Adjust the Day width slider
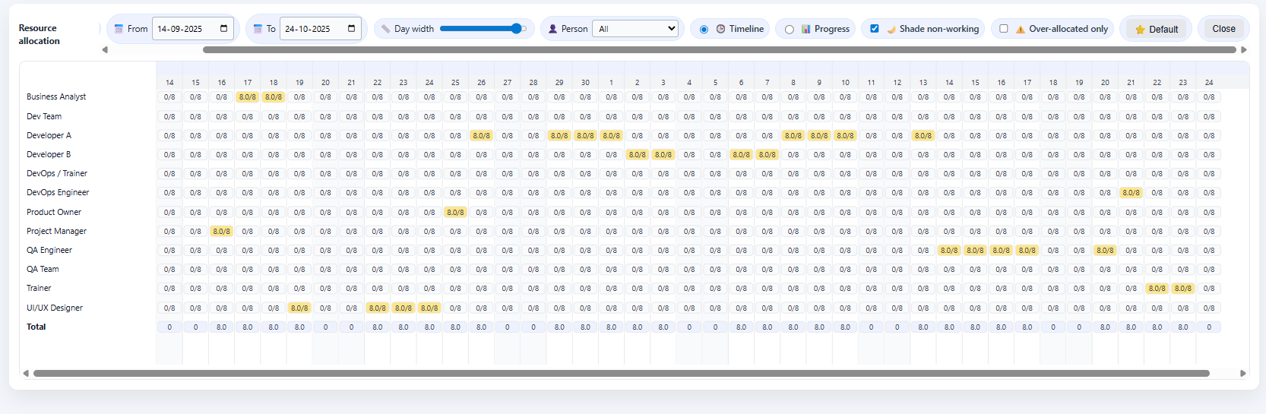 pyautogui.click(x=483, y=29)
